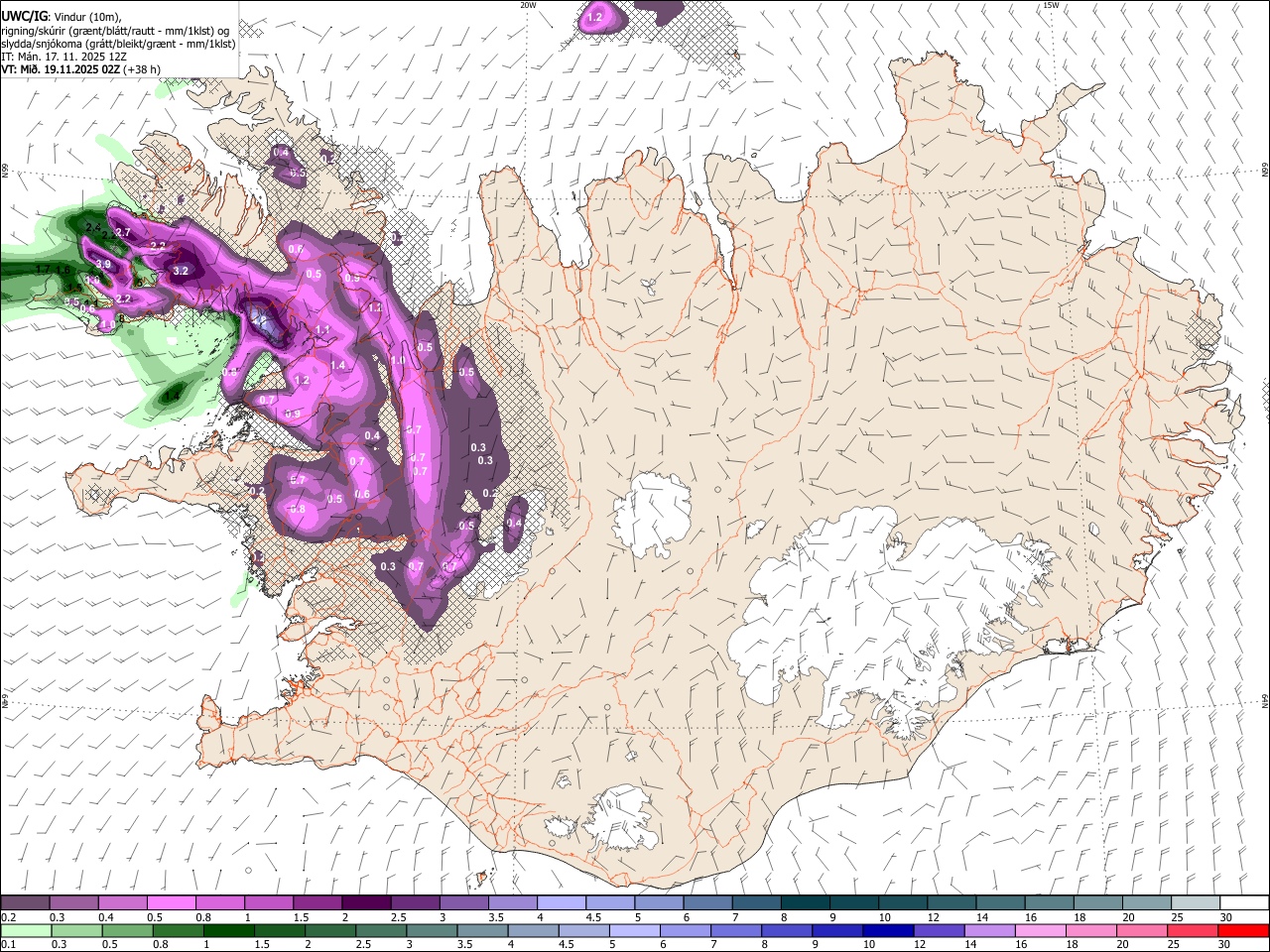Select the light grey swatch labeled 25 in upper legend

[1196, 903]
